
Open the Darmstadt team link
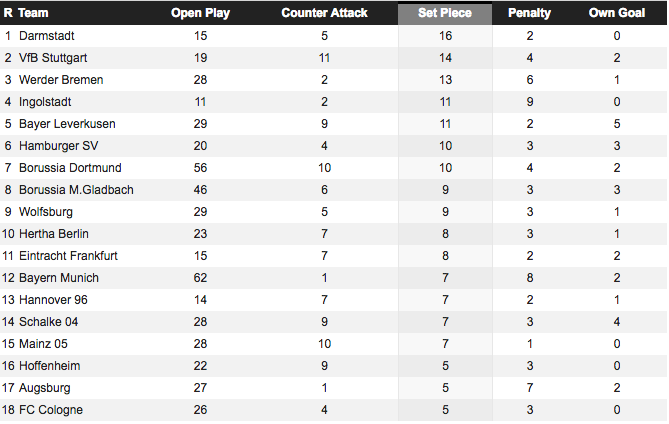(47, 36)
